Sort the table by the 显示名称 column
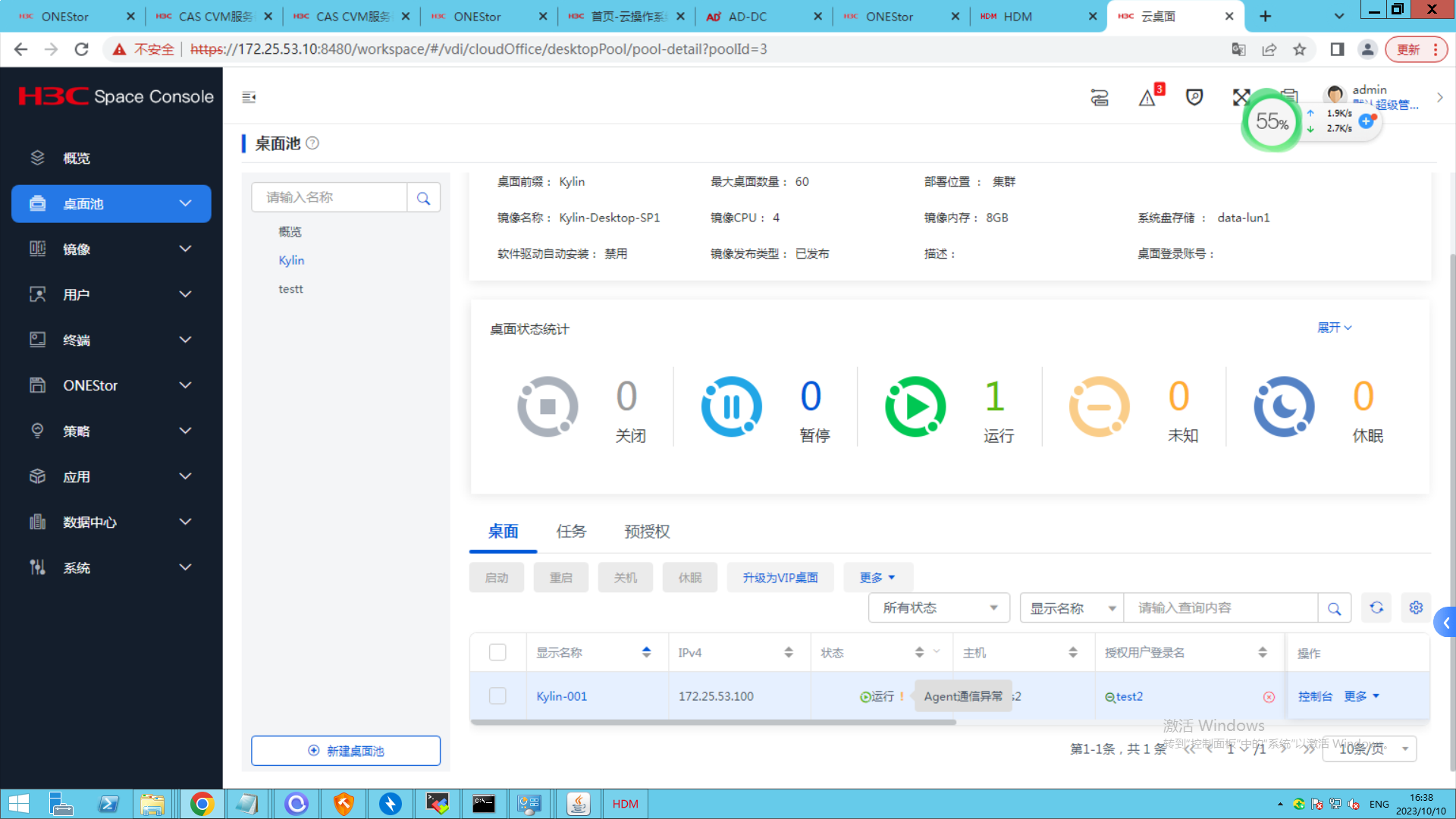 [646, 652]
